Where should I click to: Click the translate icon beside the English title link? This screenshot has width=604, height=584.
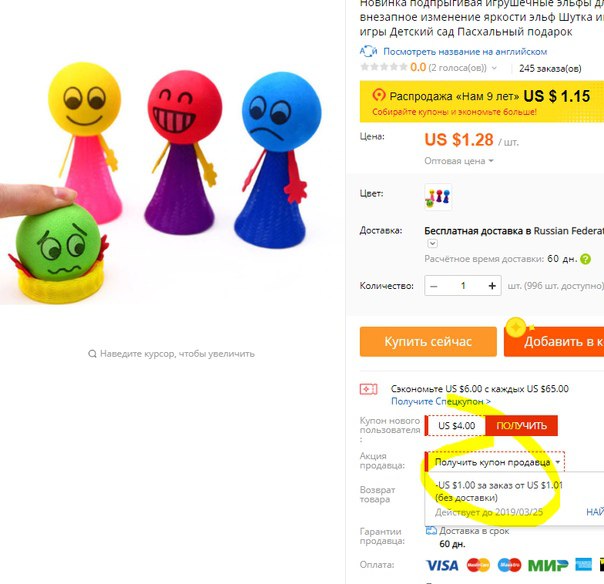tap(368, 51)
